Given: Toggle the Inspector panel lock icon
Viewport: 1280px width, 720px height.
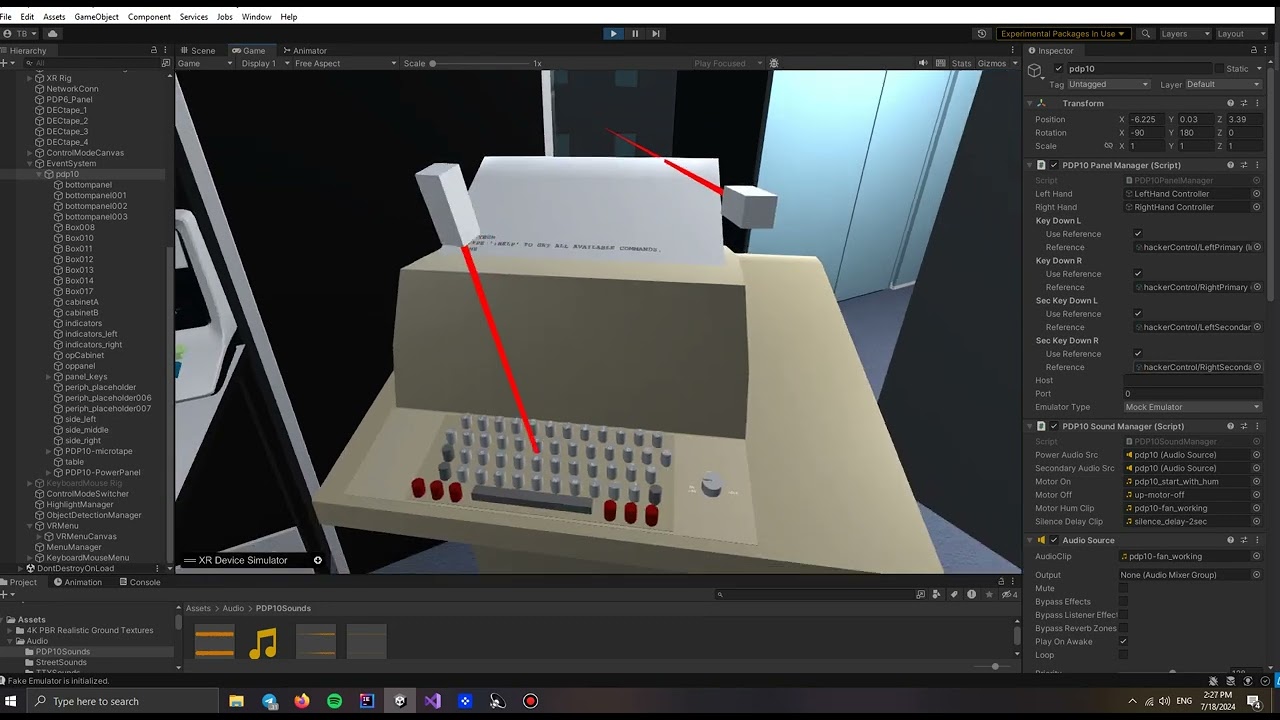Looking at the screenshot, I should [x=1254, y=50].
